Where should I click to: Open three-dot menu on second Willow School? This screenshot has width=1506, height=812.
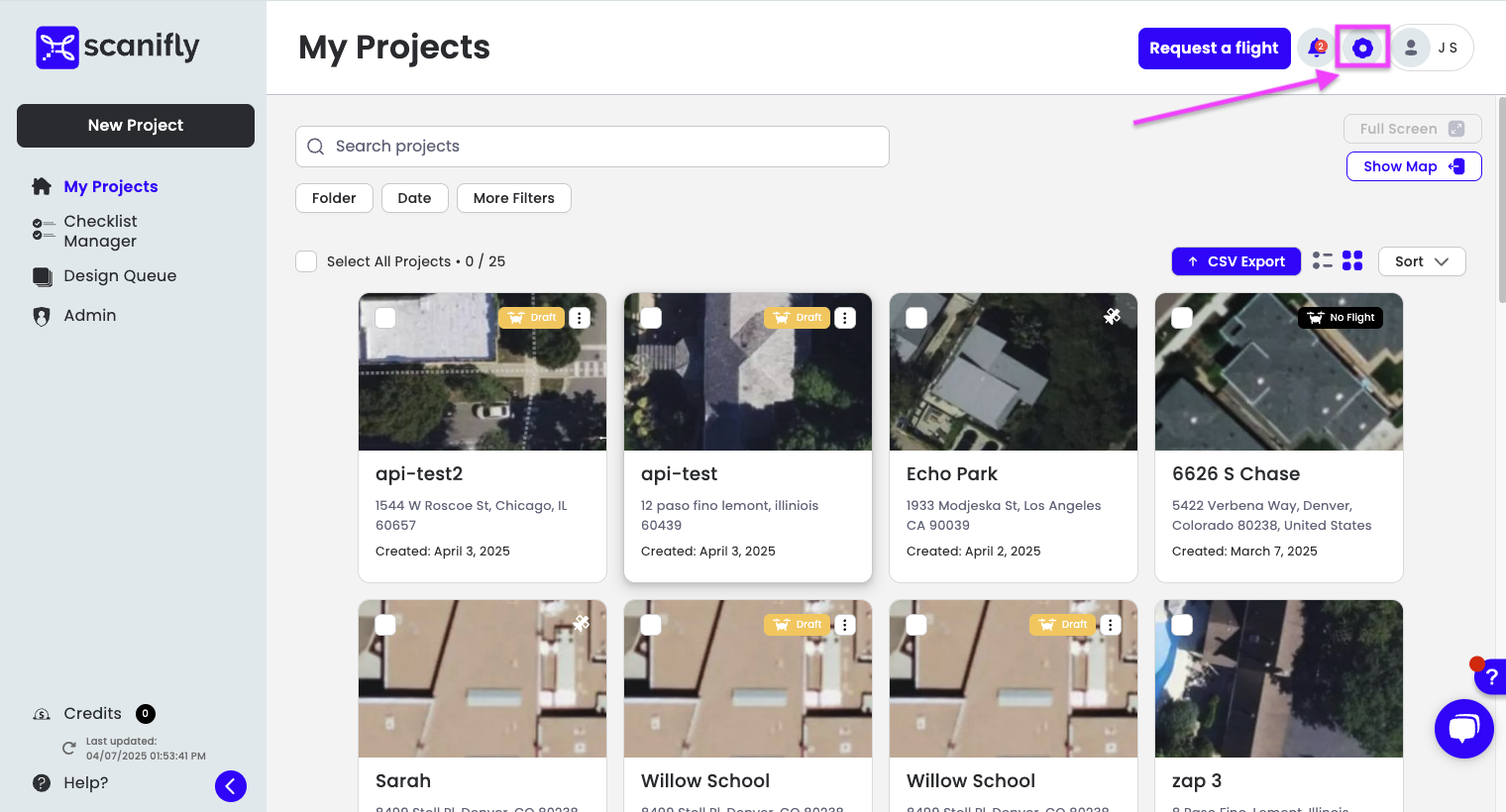1111,625
